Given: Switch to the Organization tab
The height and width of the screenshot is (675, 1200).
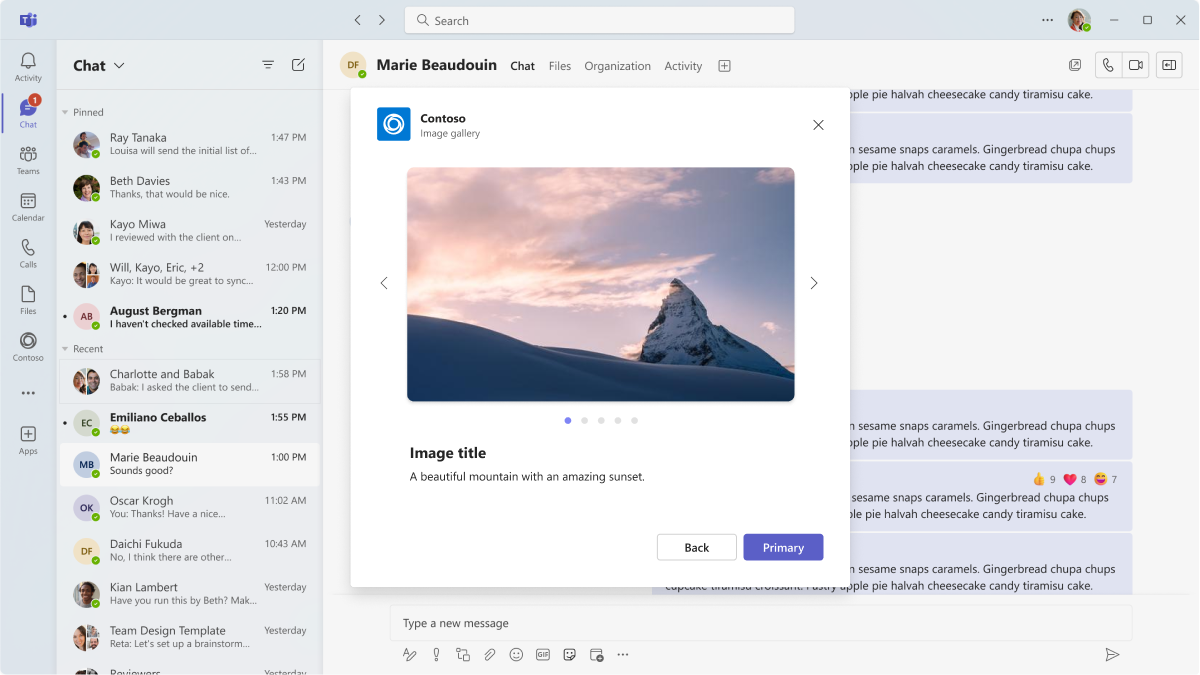Looking at the screenshot, I should [617, 66].
